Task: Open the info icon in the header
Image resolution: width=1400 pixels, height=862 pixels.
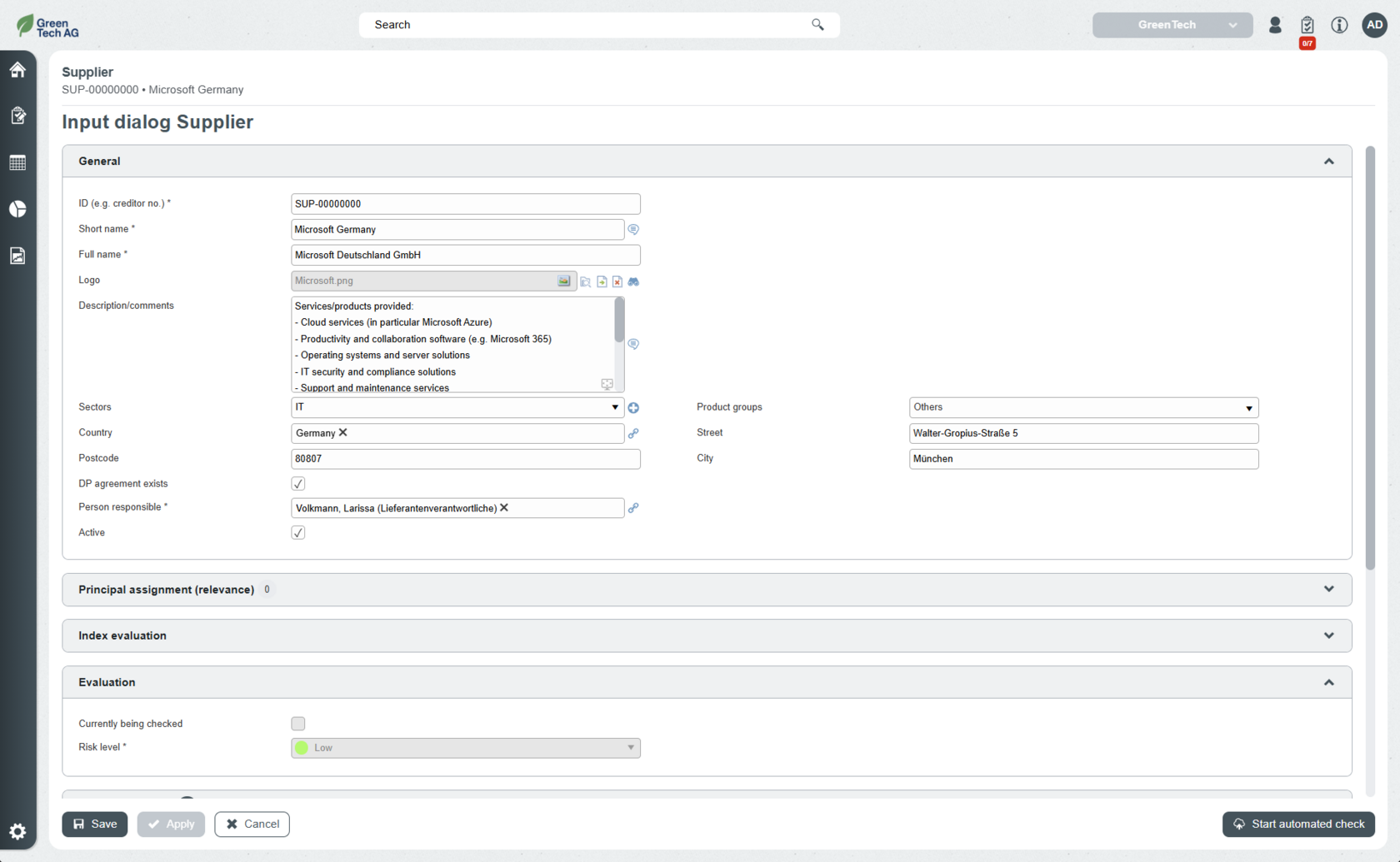Action: coord(1339,25)
